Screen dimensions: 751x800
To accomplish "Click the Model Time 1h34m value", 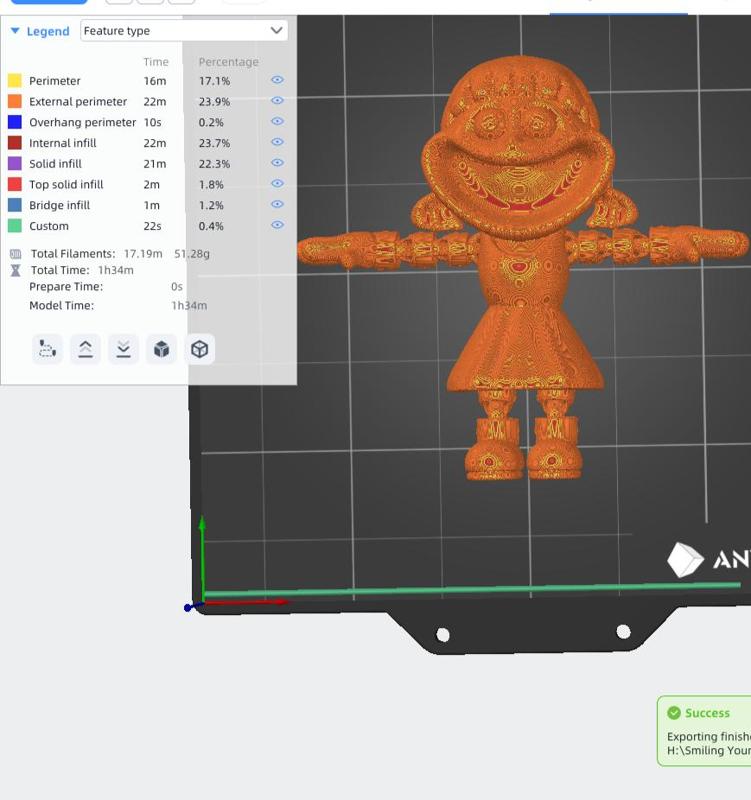I will (189, 306).
